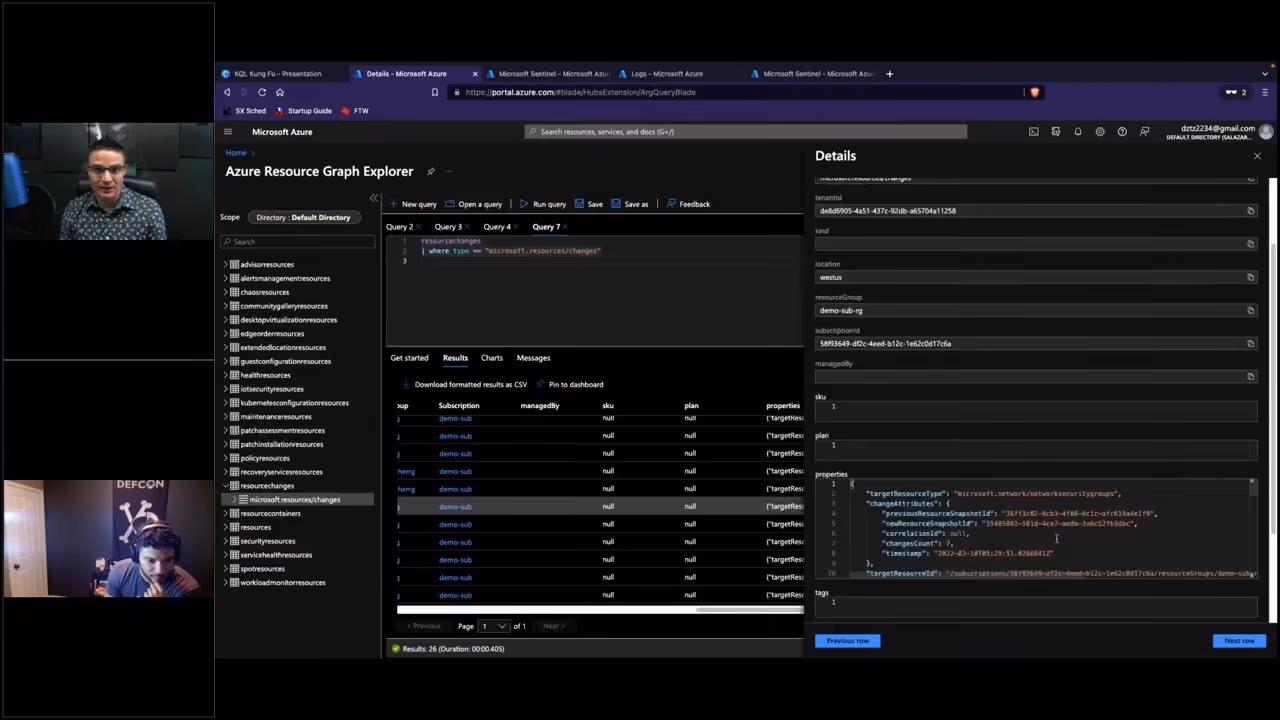Screen dimensions: 1280x720
Task: Collapse the resourcechanges table
Action: point(225,486)
